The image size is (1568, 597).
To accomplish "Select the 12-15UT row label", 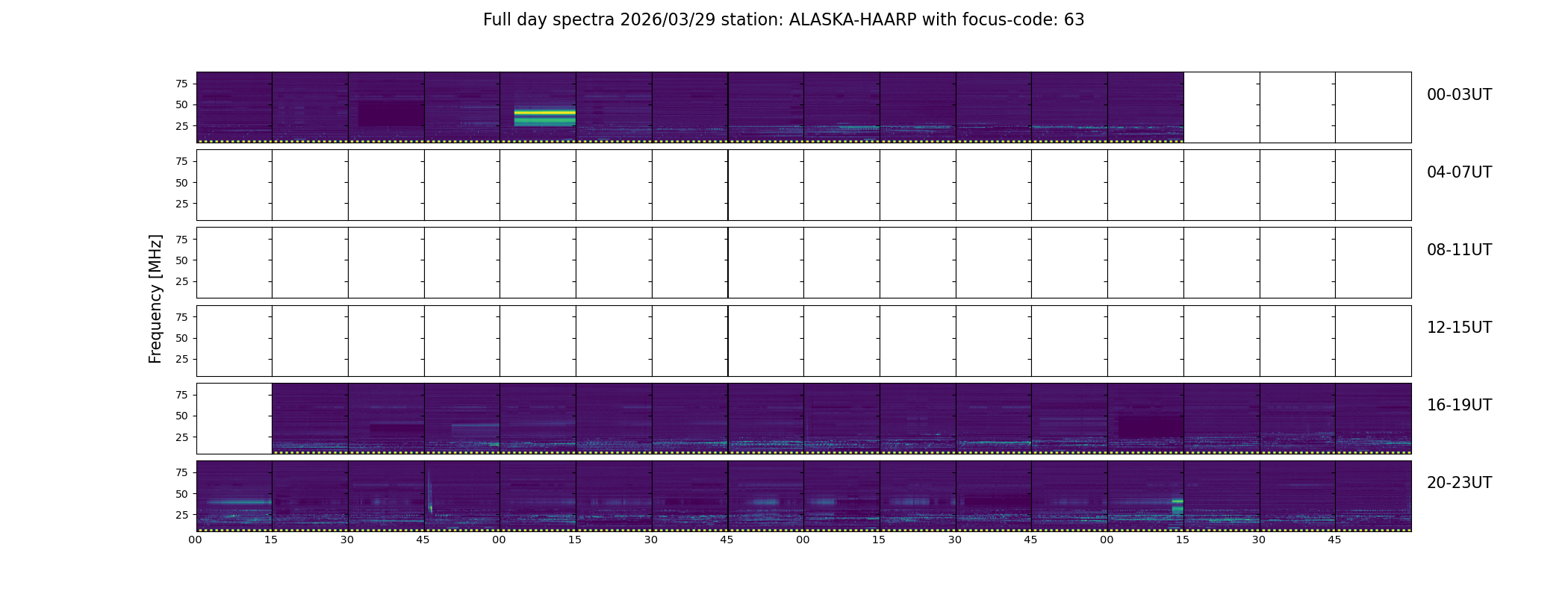I will [1459, 328].
